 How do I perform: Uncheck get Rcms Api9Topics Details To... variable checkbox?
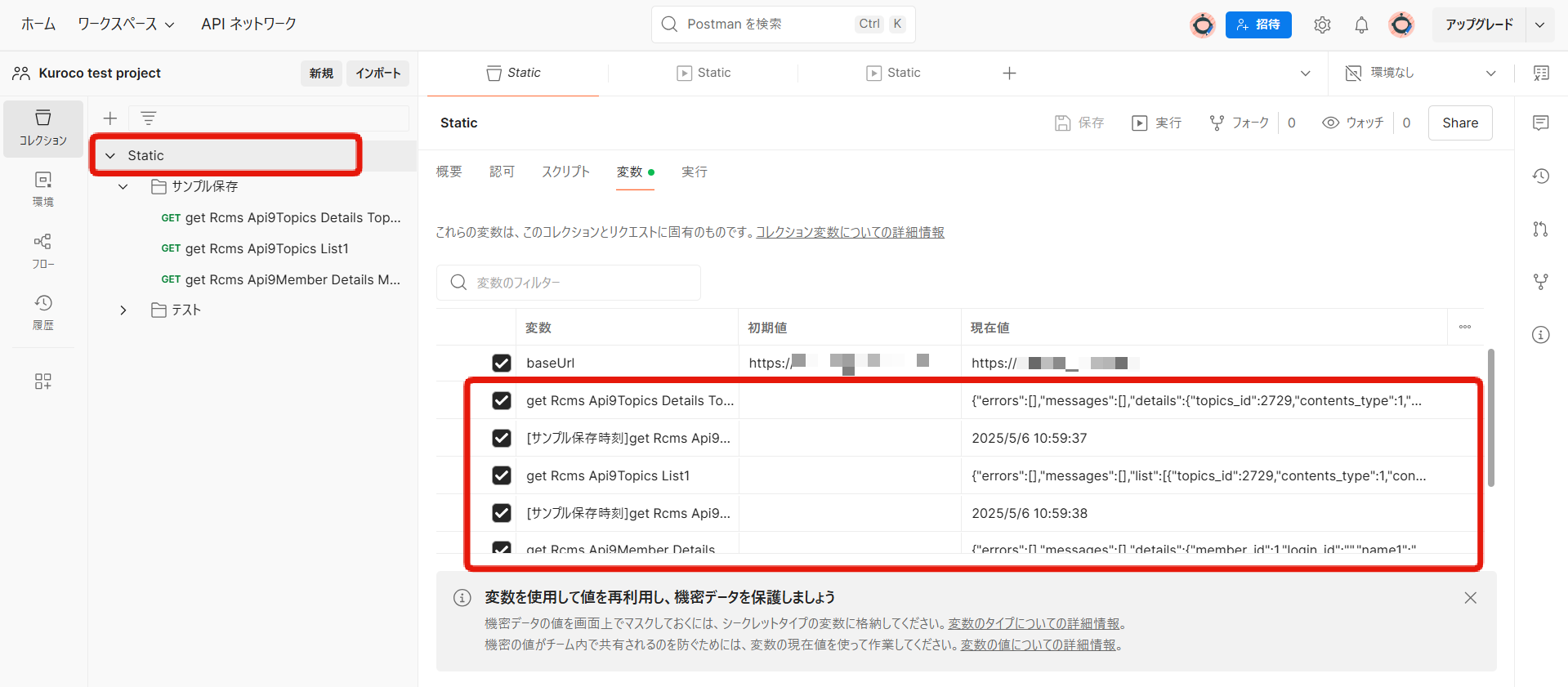click(502, 400)
